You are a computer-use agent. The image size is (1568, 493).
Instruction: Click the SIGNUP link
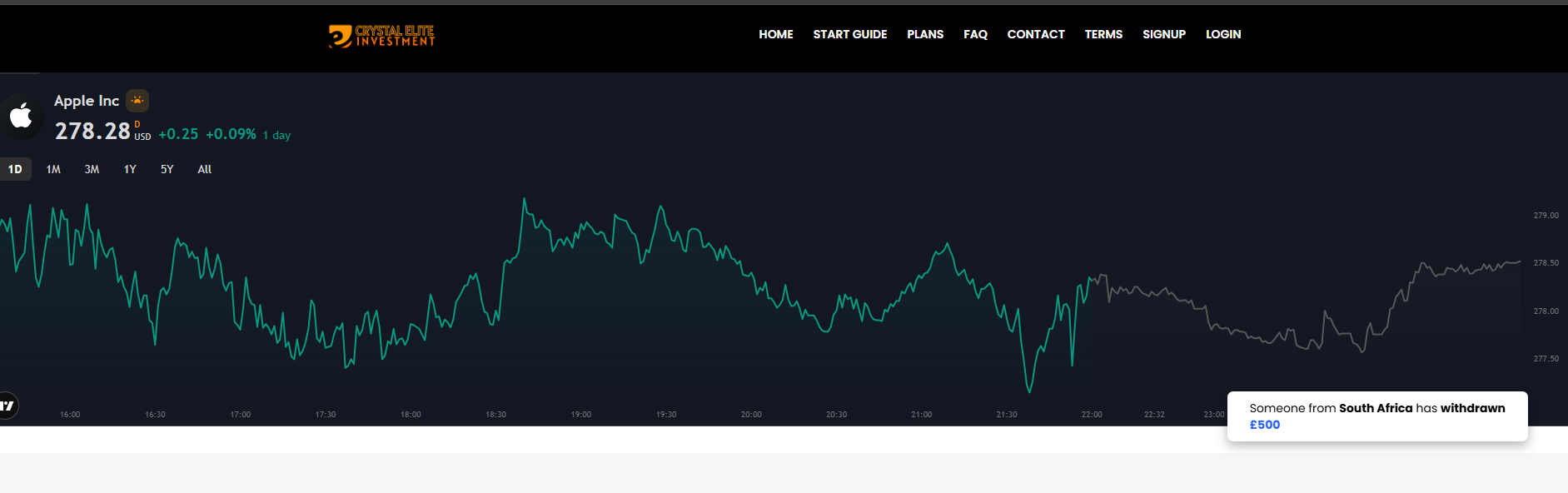(x=1163, y=34)
